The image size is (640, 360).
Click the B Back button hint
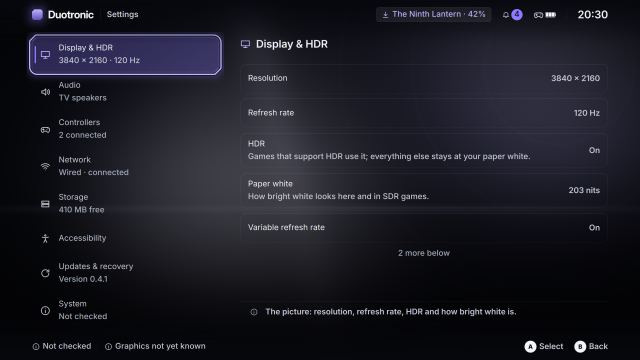click(591, 347)
